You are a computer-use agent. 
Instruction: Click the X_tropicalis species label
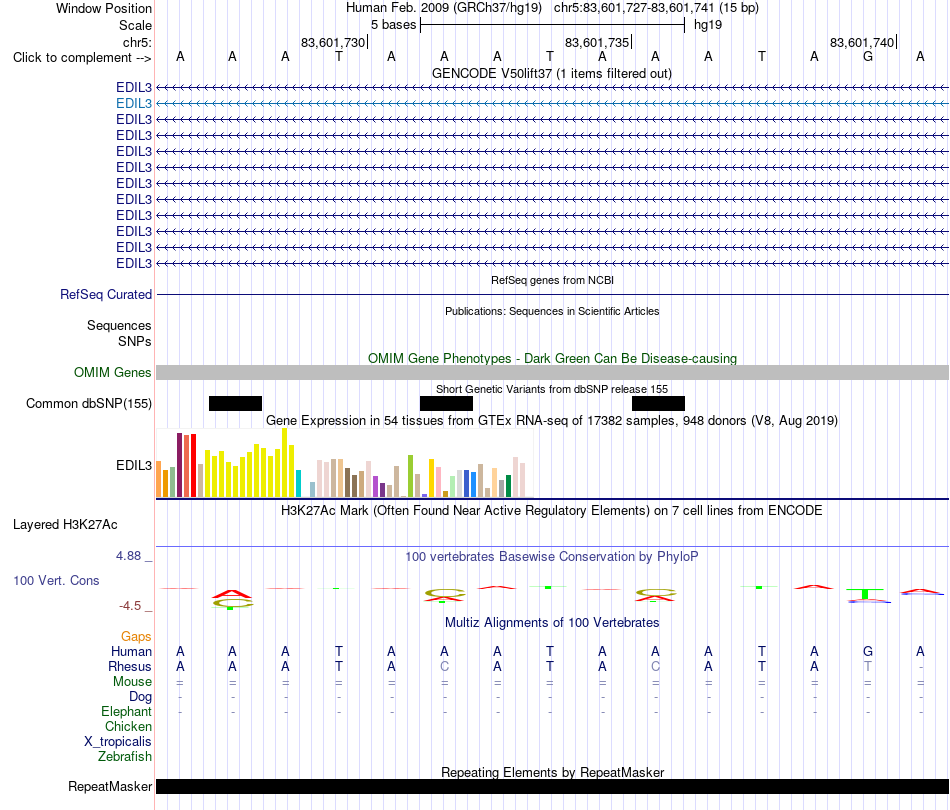click(x=118, y=742)
